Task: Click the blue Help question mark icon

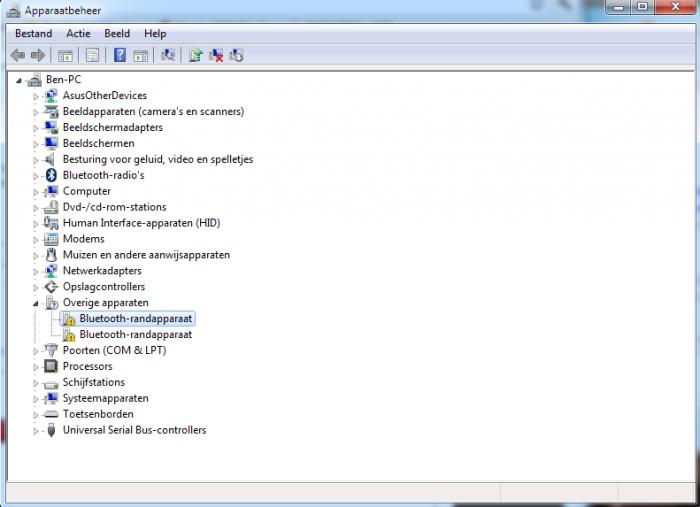Action: coord(120,55)
